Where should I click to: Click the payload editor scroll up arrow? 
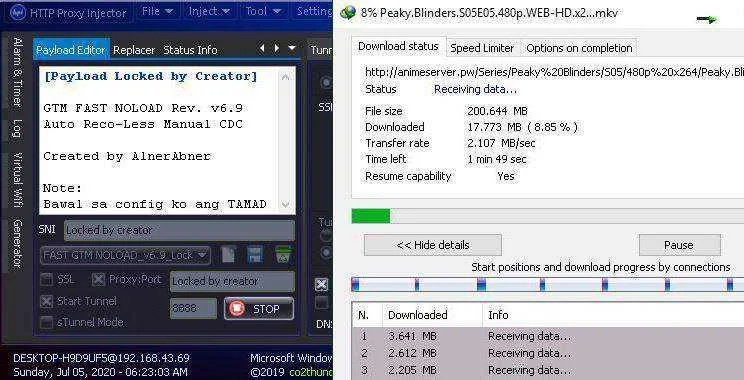point(286,77)
